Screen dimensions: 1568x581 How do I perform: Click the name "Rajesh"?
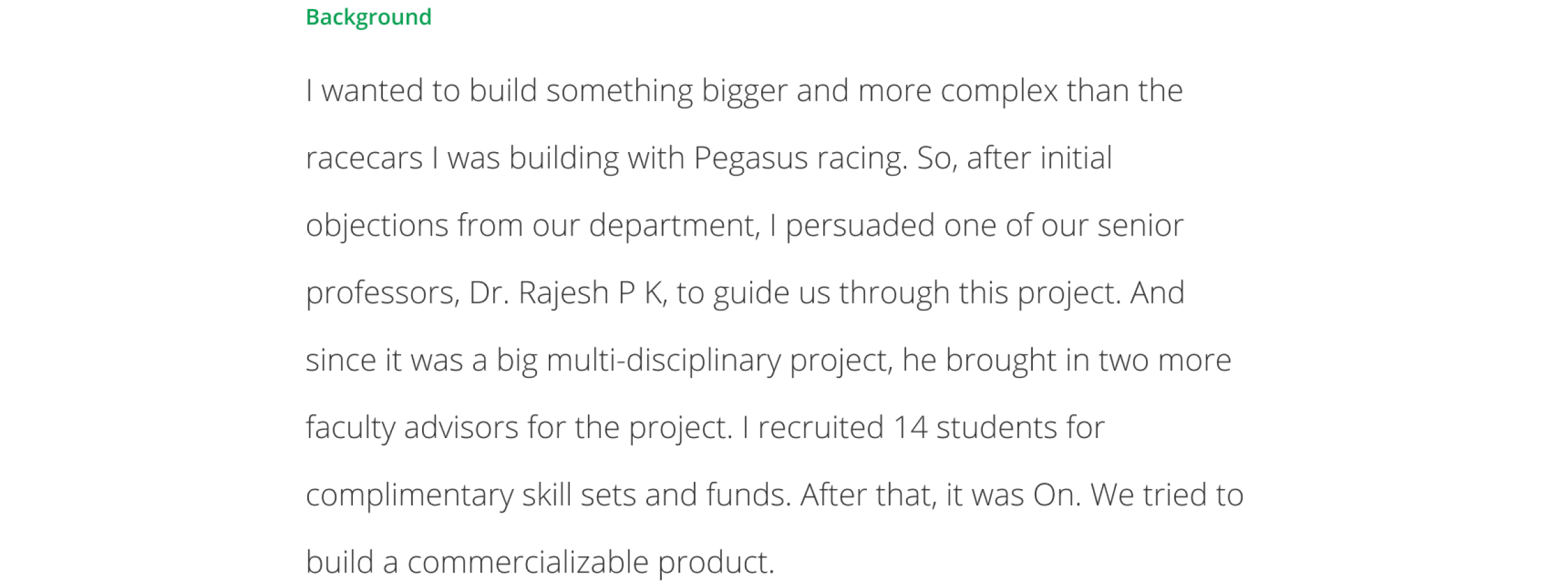pyautogui.click(x=563, y=292)
